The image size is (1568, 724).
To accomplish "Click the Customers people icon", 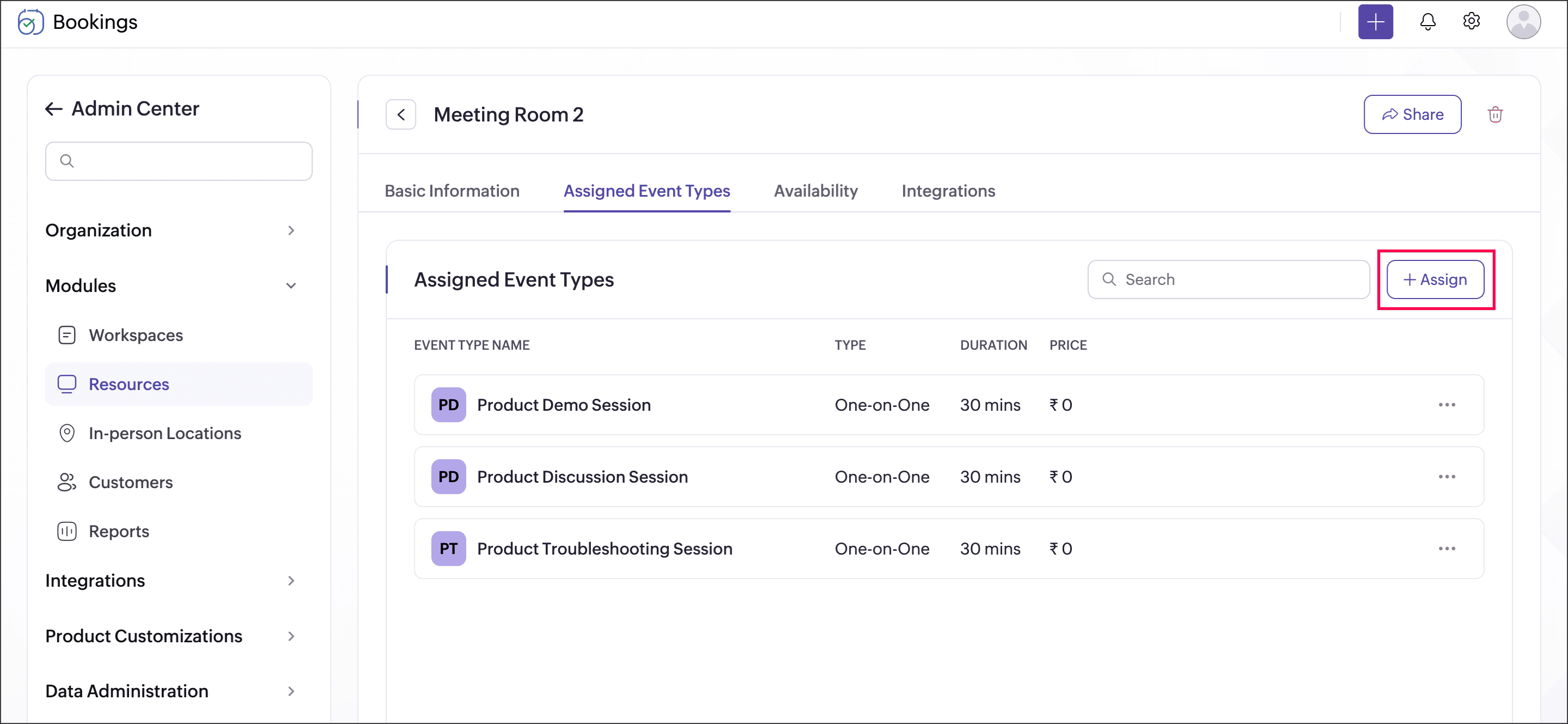I will (x=67, y=482).
